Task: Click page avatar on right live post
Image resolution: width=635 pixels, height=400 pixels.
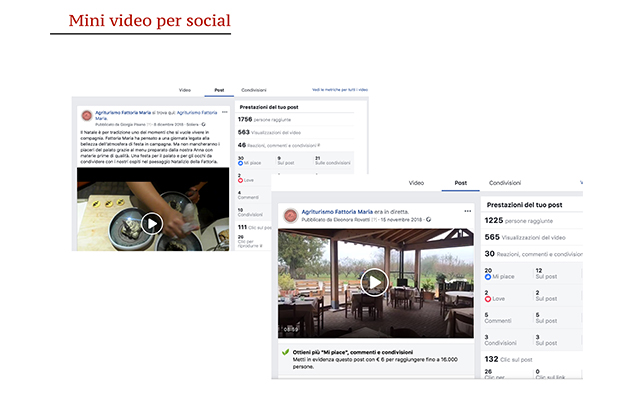Action: click(290, 215)
